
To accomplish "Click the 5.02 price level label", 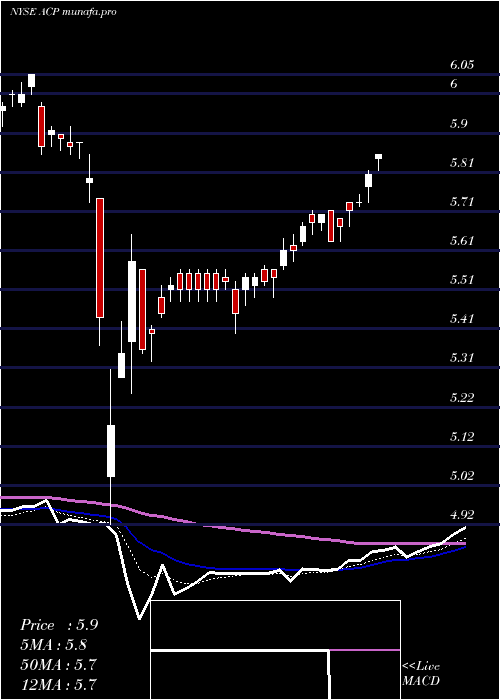I will tap(462, 476).
